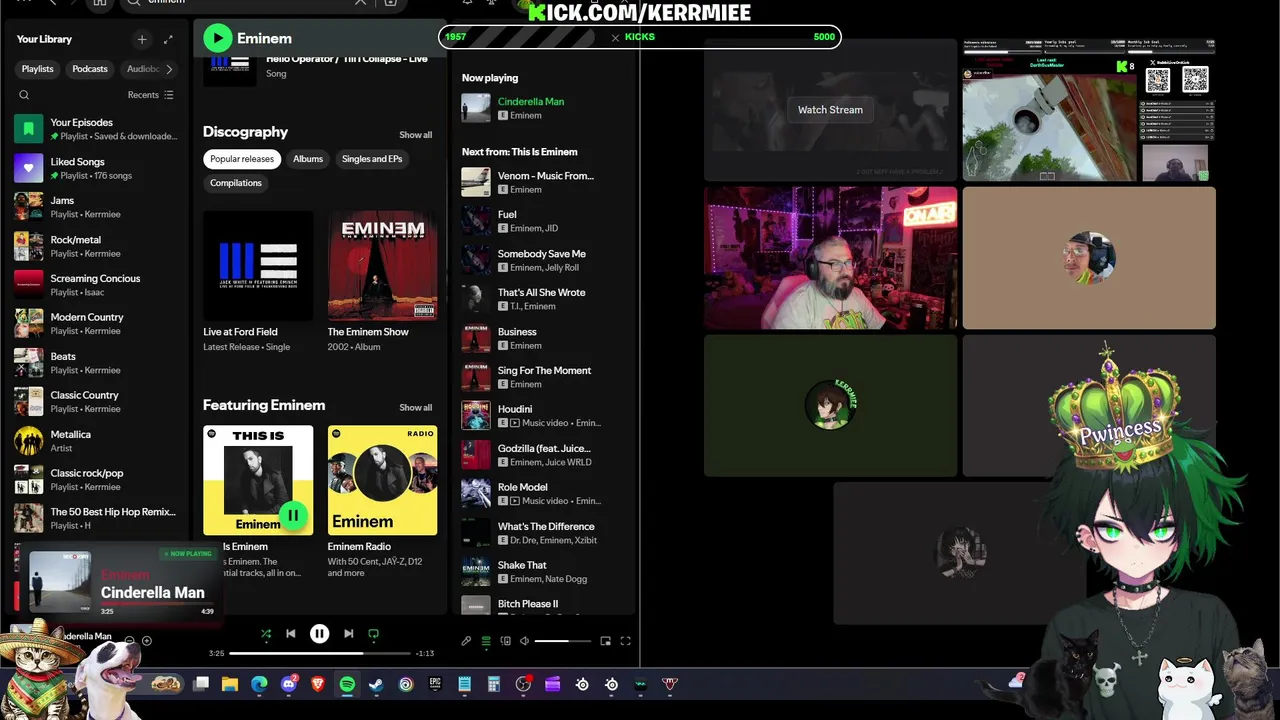This screenshot has height=720, width=1280.
Task: Click Show all next to Featuring Eminem
Action: 416,408
